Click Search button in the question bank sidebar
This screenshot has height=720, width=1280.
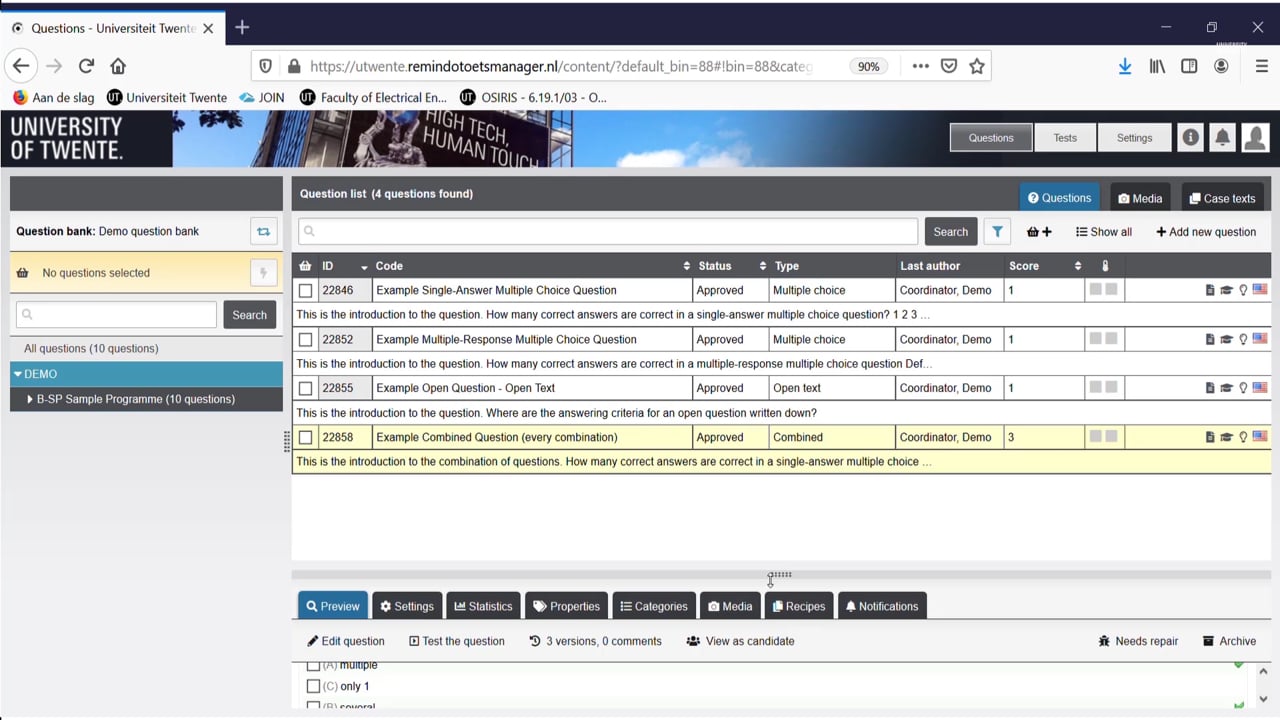point(249,315)
